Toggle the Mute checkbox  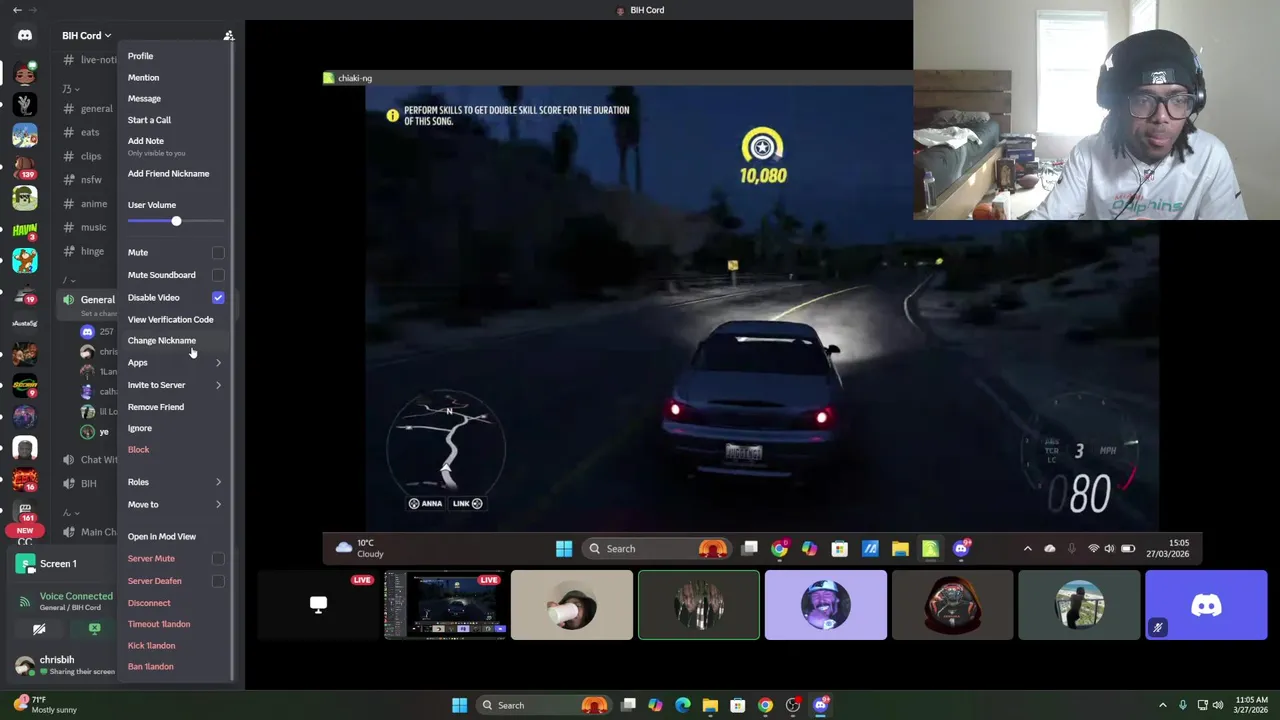218,253
